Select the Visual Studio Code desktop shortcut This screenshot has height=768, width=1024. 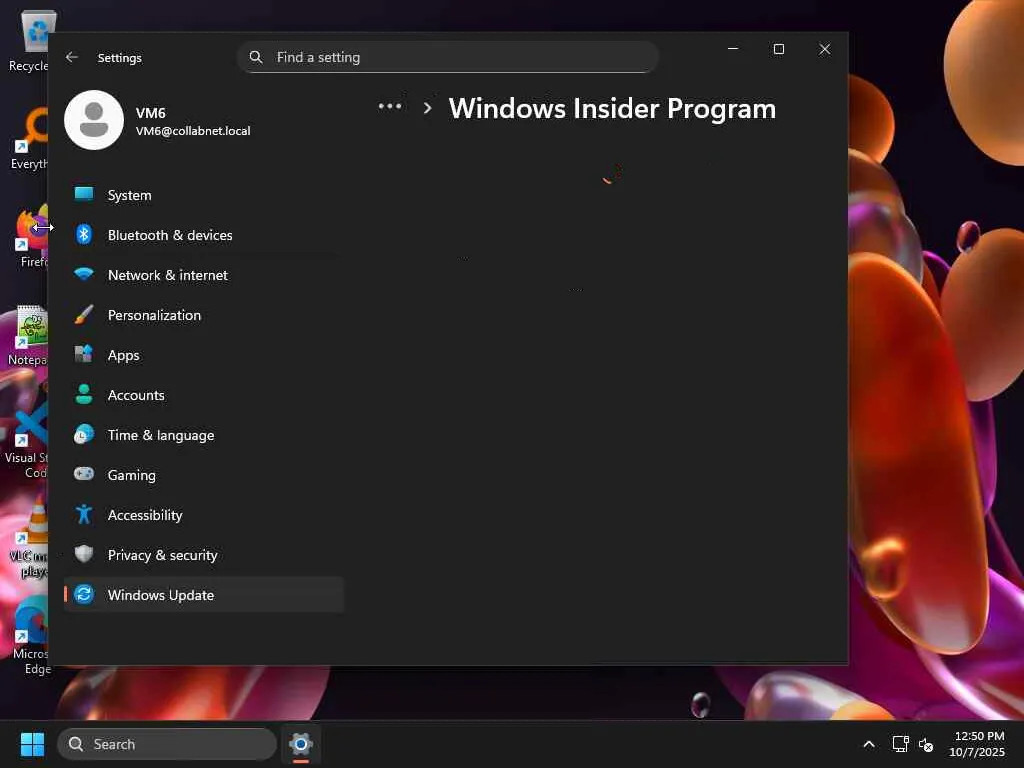coord(26,440)
